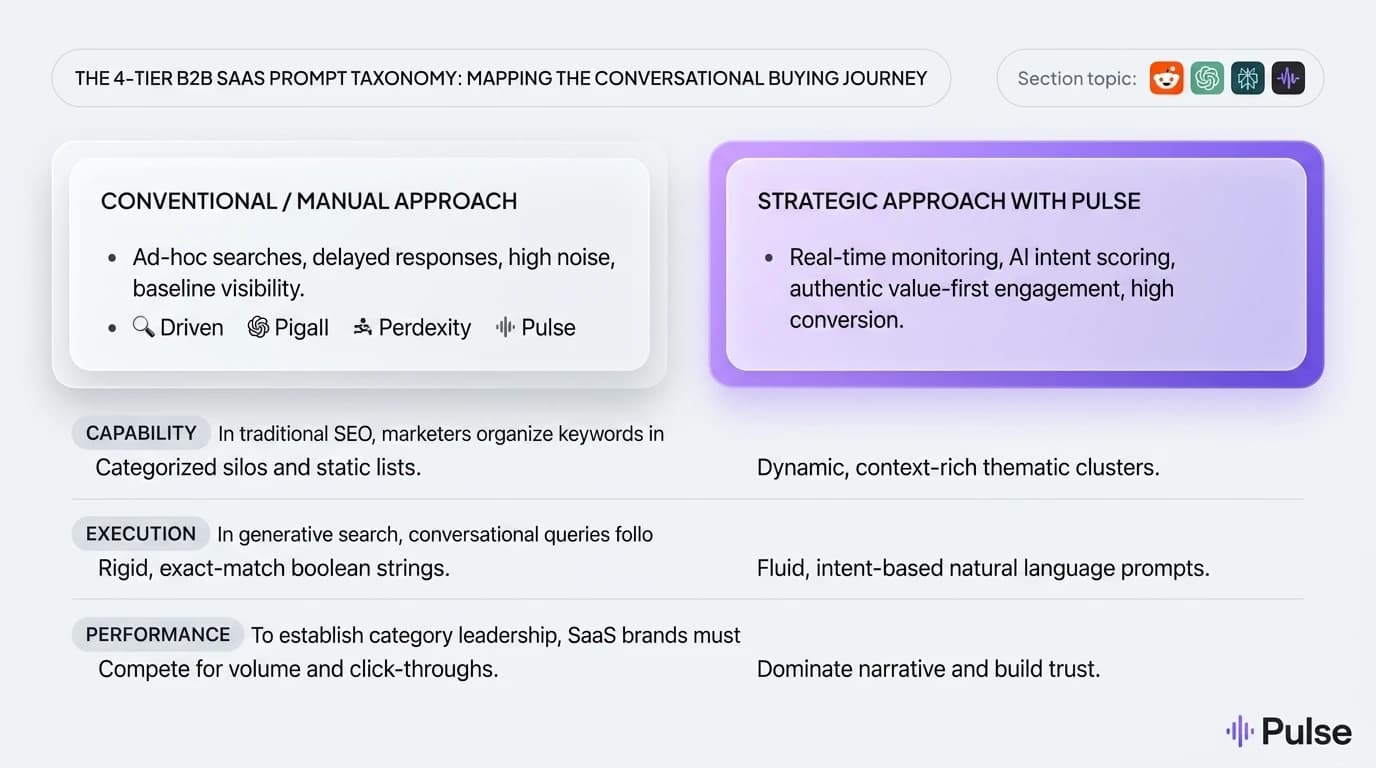1376x768 pixels.
Task: Select the CAPABILITY tag
Action: coord(141,433)
